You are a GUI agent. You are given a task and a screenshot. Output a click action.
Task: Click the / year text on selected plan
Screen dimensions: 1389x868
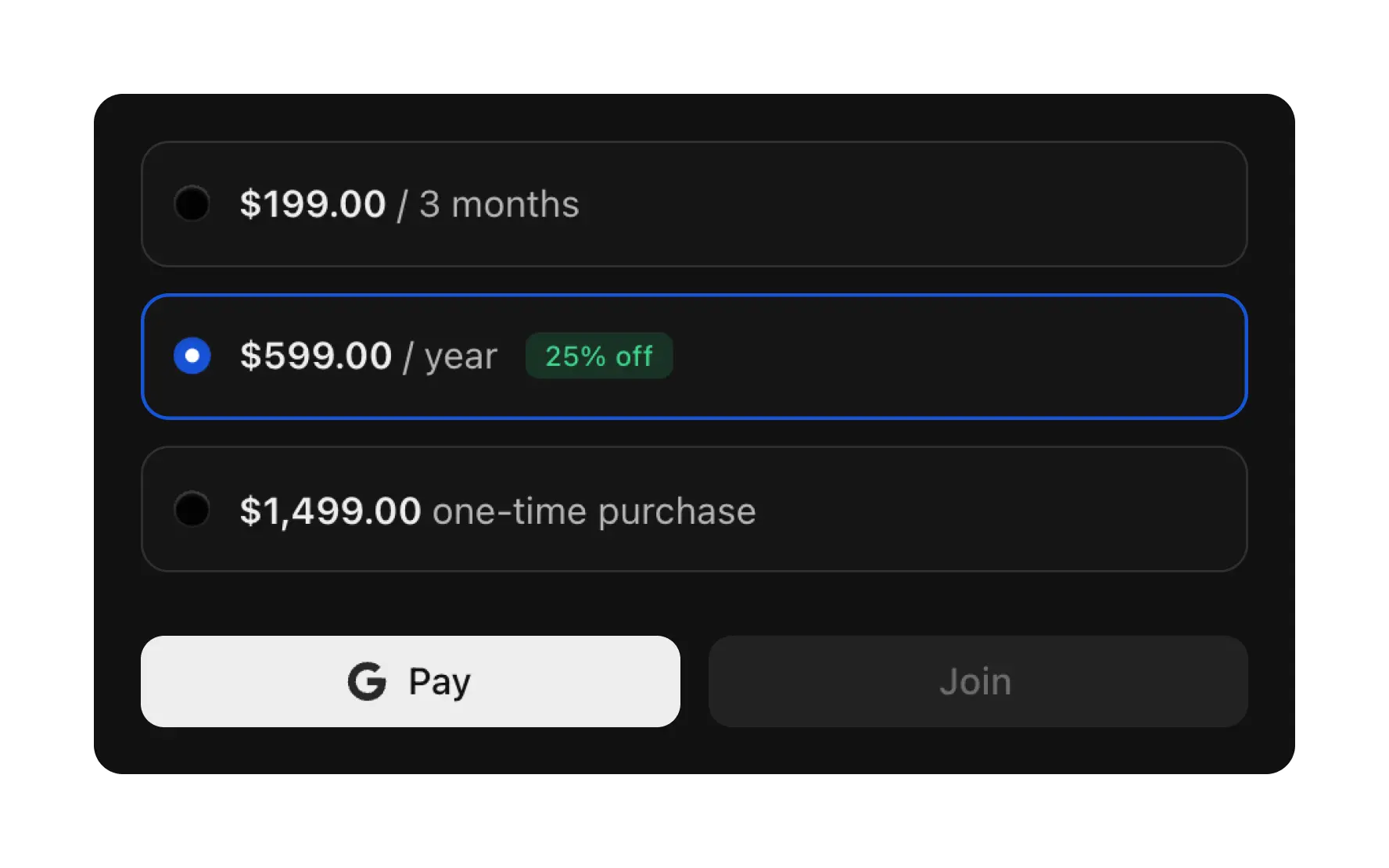(x=450, y=356)
